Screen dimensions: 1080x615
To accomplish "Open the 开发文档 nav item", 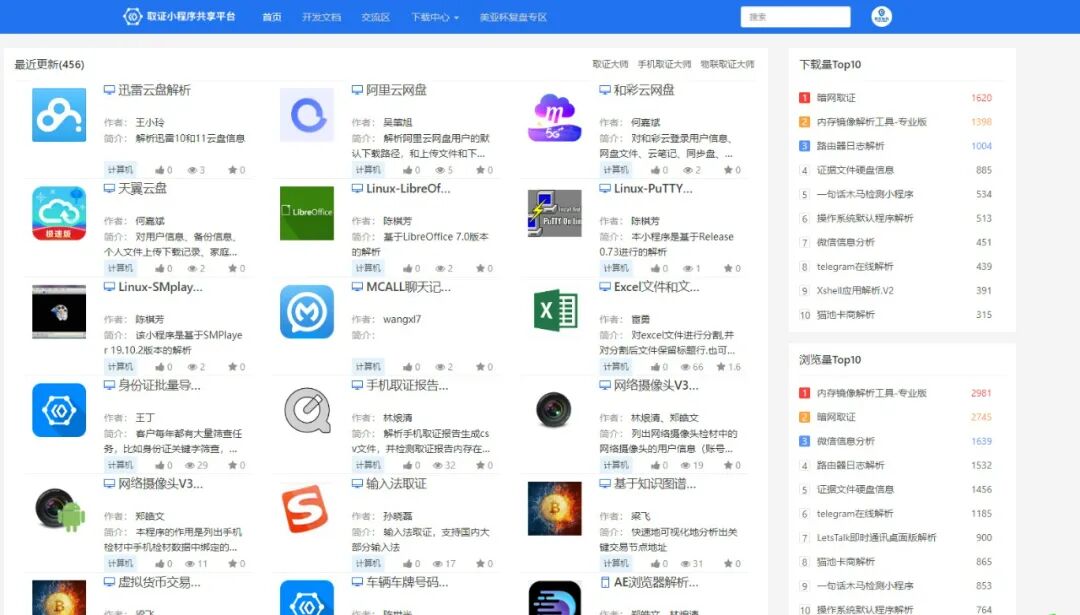I will (x=321, y=17).
